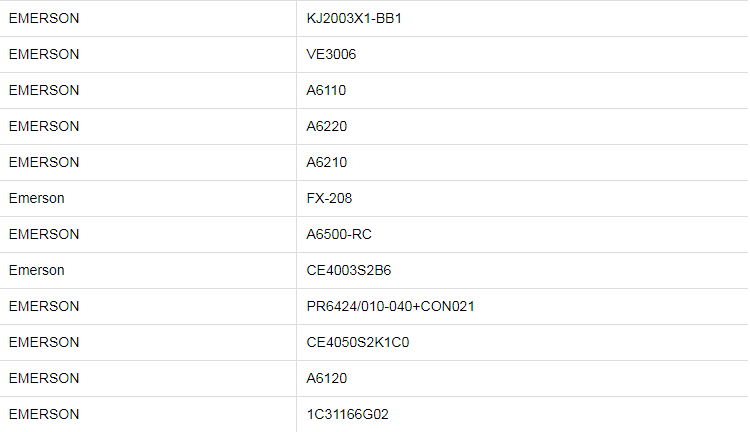Click the EMERSON cell next to A6500-RC

(x=44, y=234)
